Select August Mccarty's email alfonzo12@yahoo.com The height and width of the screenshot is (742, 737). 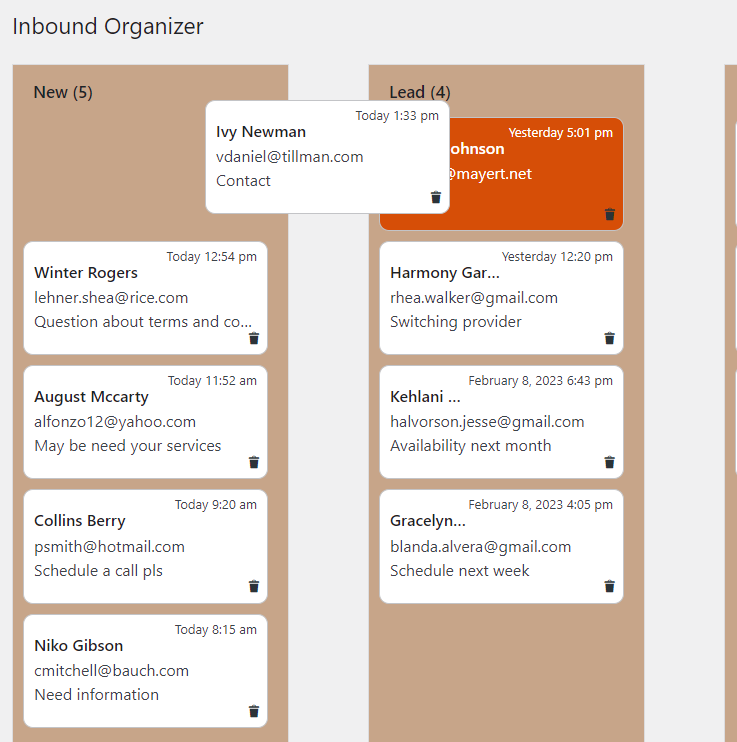[x=115, y=422]
